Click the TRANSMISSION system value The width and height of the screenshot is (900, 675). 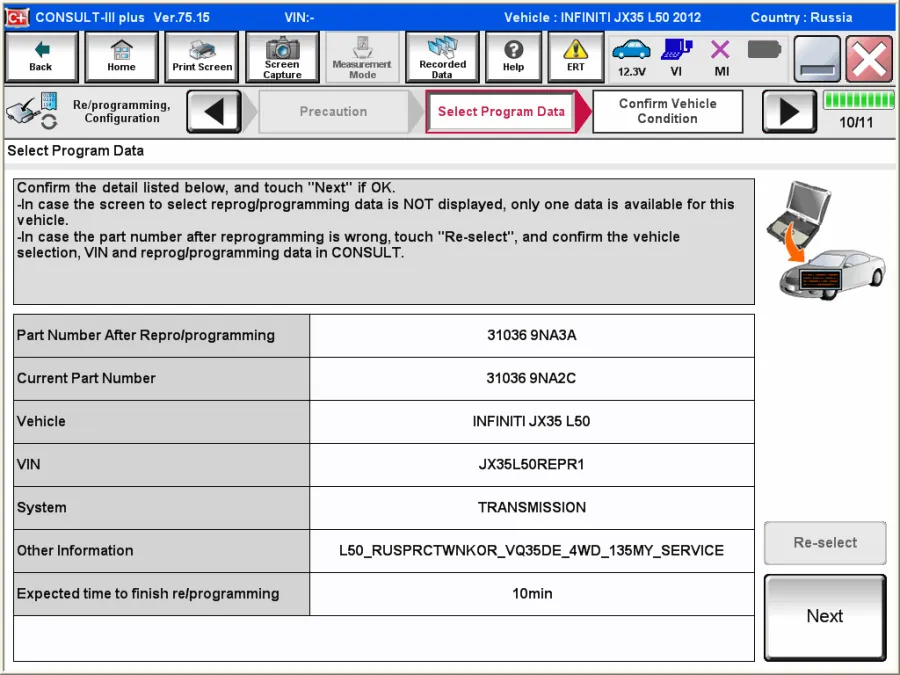[532, 507]
